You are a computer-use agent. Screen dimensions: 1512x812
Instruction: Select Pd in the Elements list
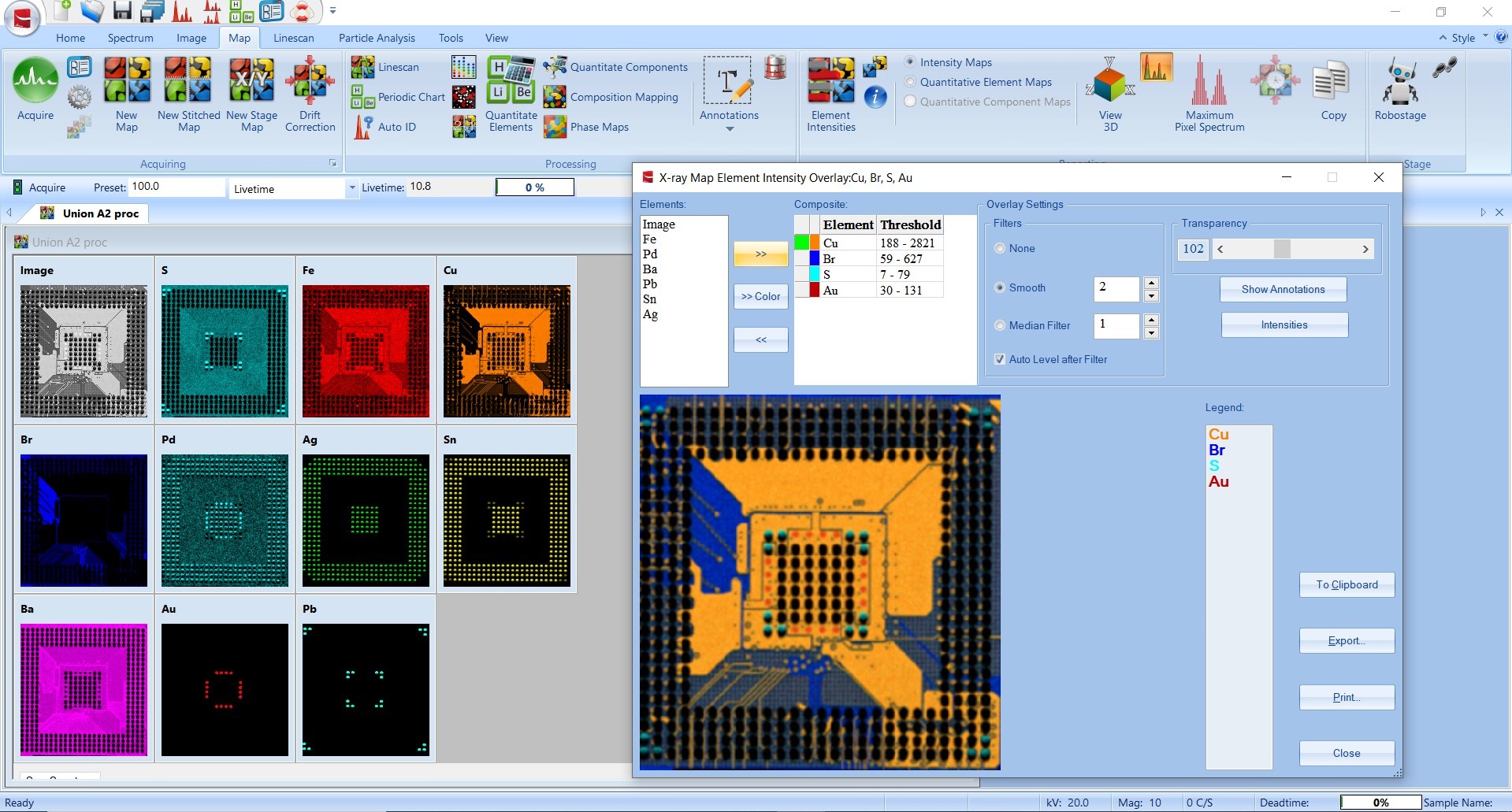pos(650,254)
